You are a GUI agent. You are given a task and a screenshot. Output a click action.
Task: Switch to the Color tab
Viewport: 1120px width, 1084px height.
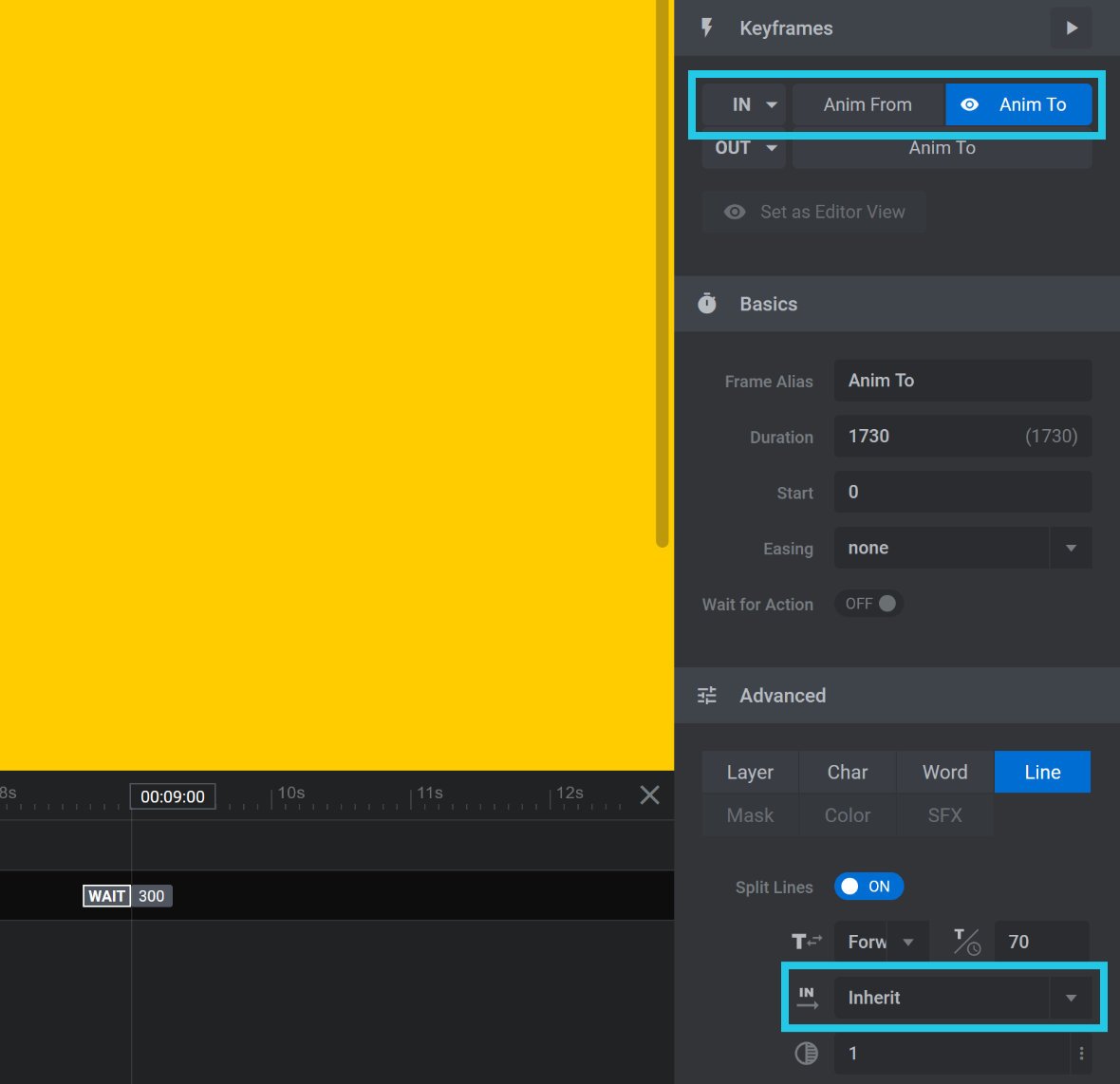coord(848,814)
